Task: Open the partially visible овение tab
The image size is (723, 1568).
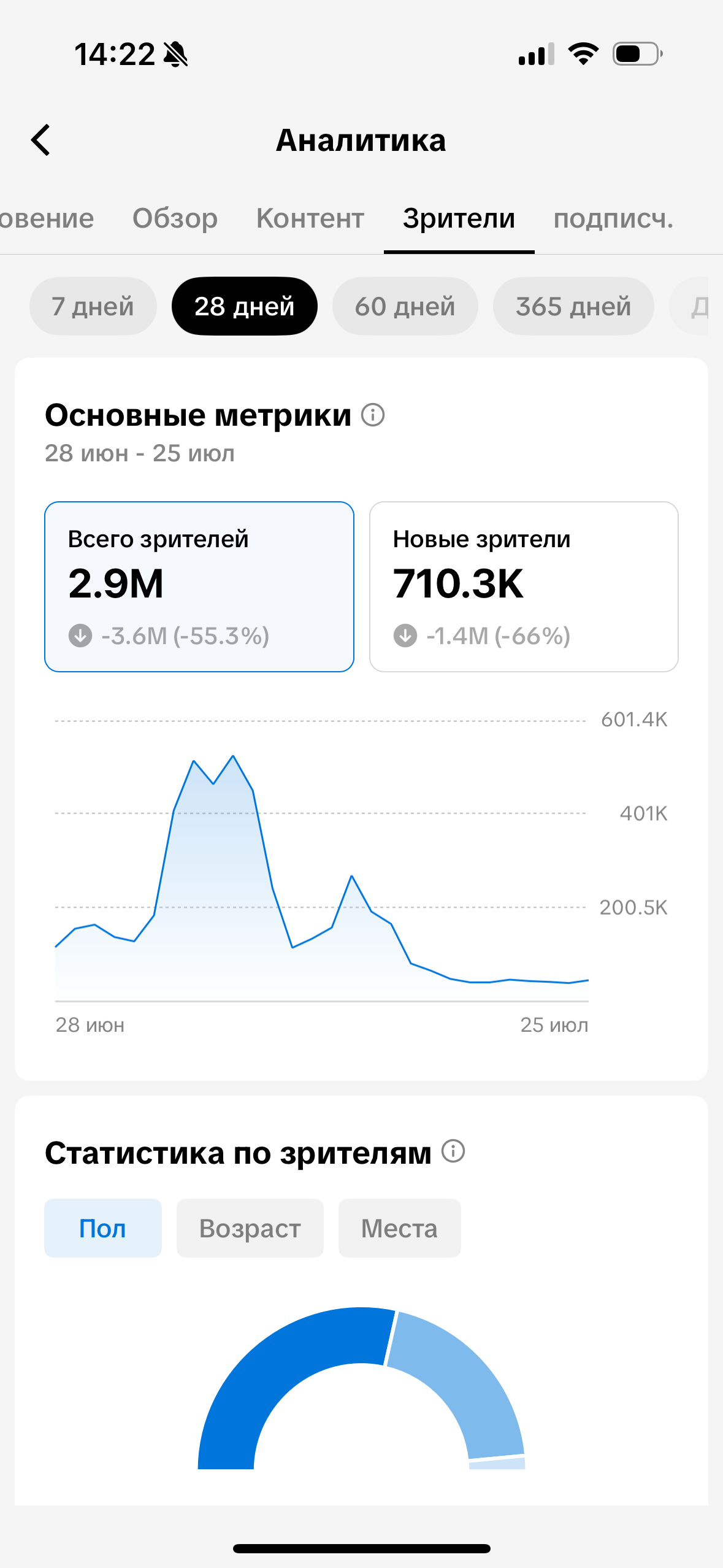Action: (x=47, y=218)
